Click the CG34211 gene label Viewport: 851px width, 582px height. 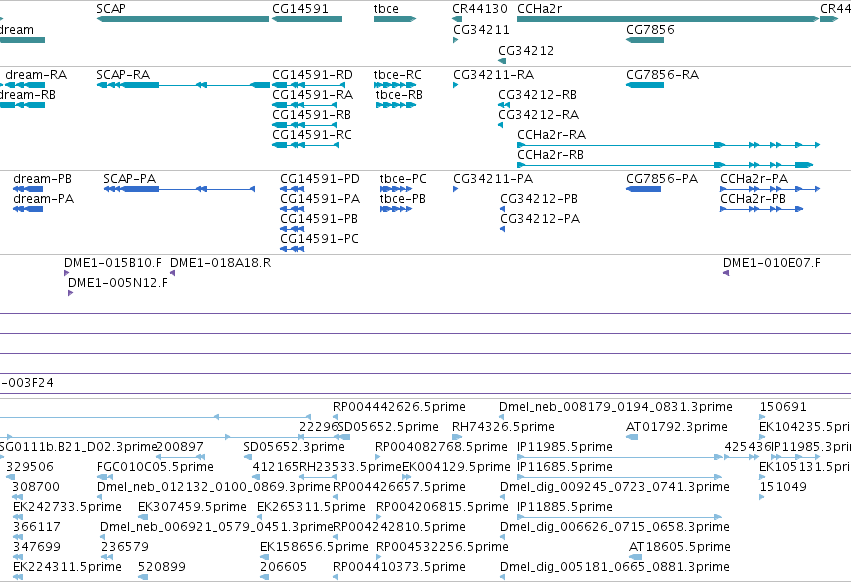[x=481, y=29]
